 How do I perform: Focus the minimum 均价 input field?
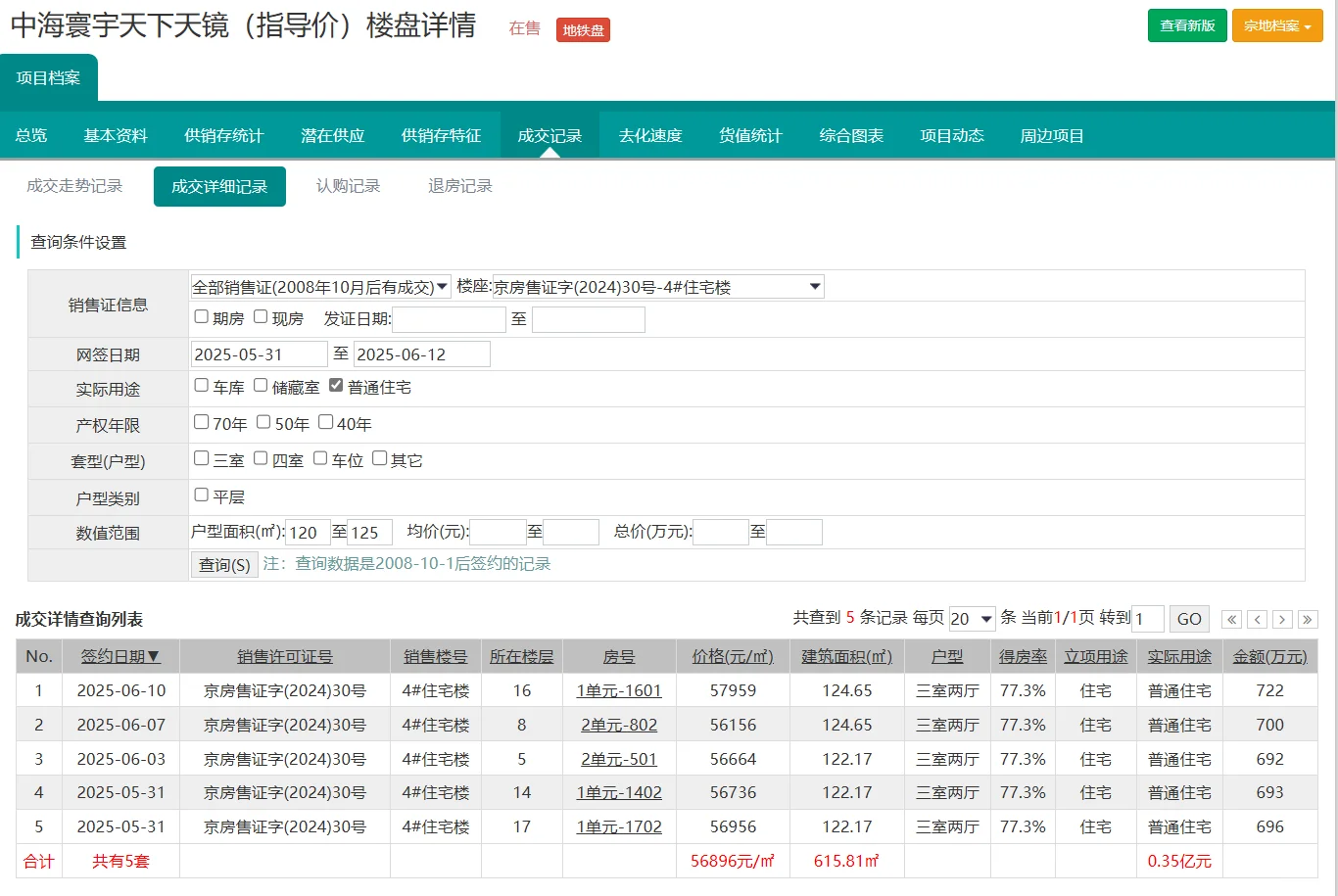(x=499, y=533)
